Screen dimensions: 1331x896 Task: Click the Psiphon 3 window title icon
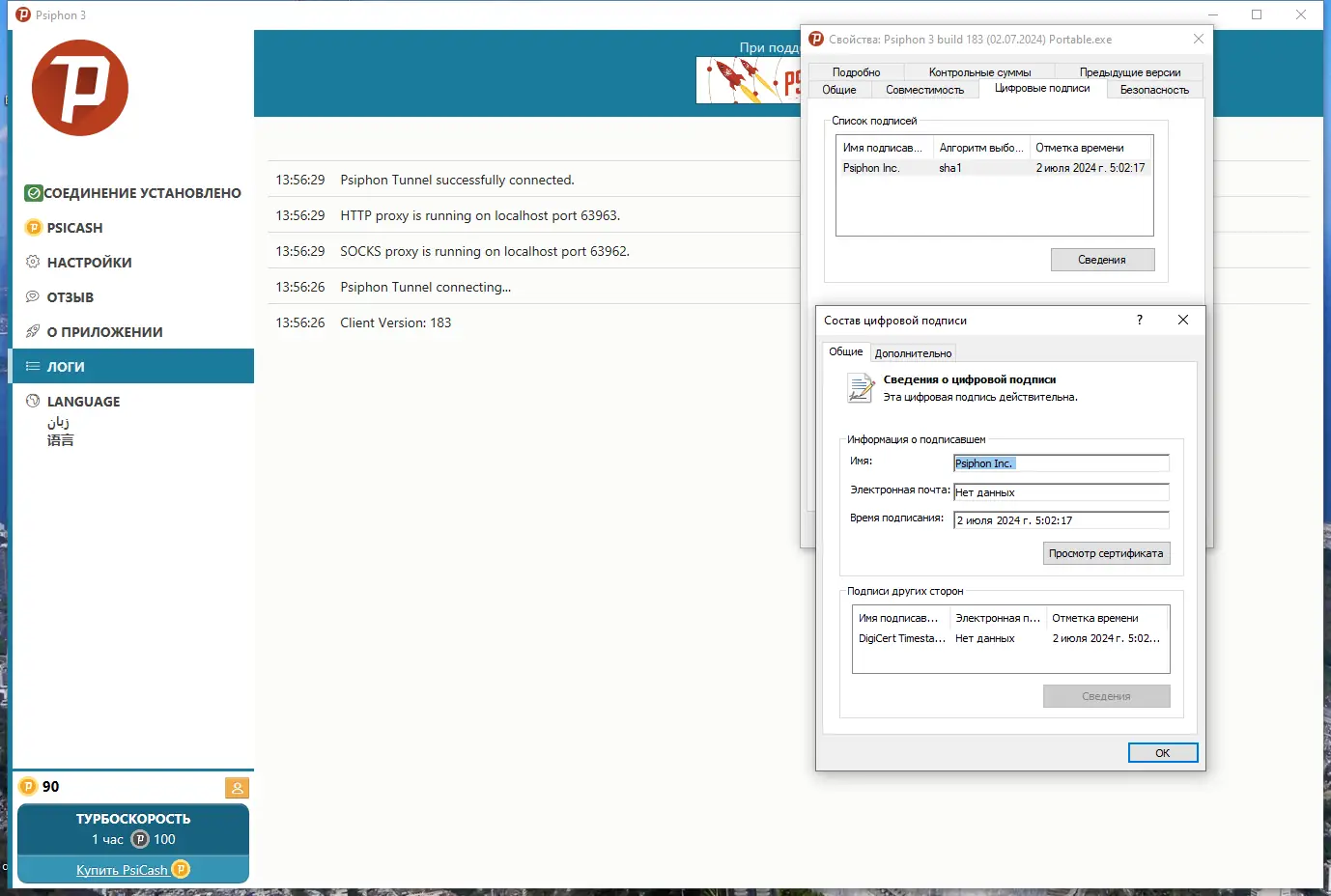click(x=23, y=14)
